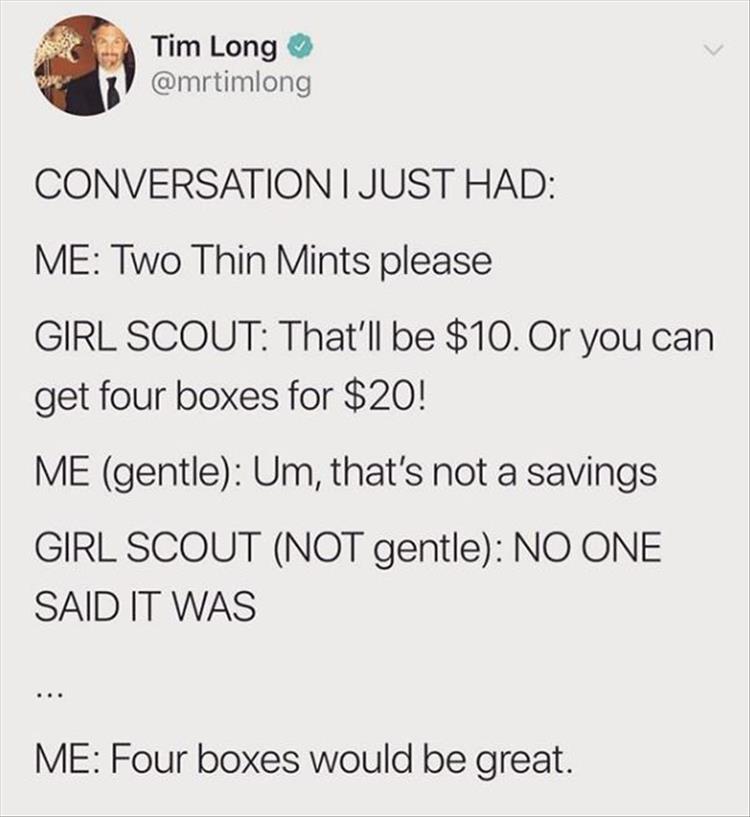This screenshot has width=750, height=817.
Task: Click the three-dot ellipsis line
Action: coord(51,695)
